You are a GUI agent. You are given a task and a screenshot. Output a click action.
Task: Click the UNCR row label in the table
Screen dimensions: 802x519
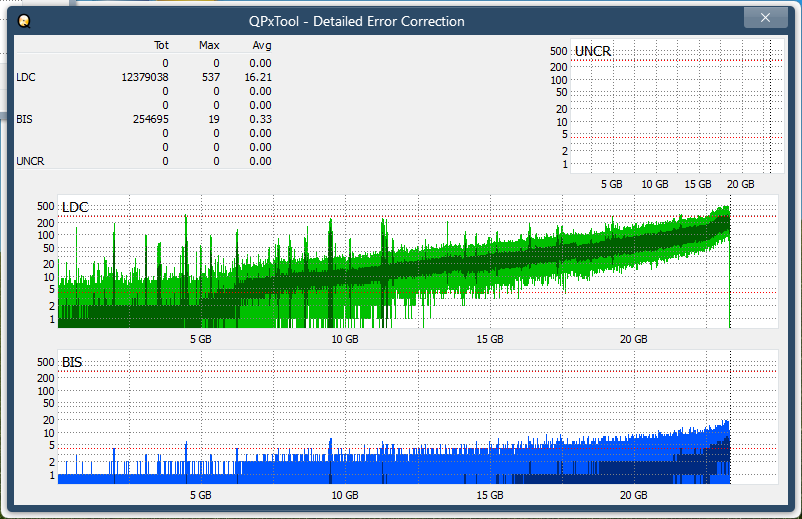30,161
